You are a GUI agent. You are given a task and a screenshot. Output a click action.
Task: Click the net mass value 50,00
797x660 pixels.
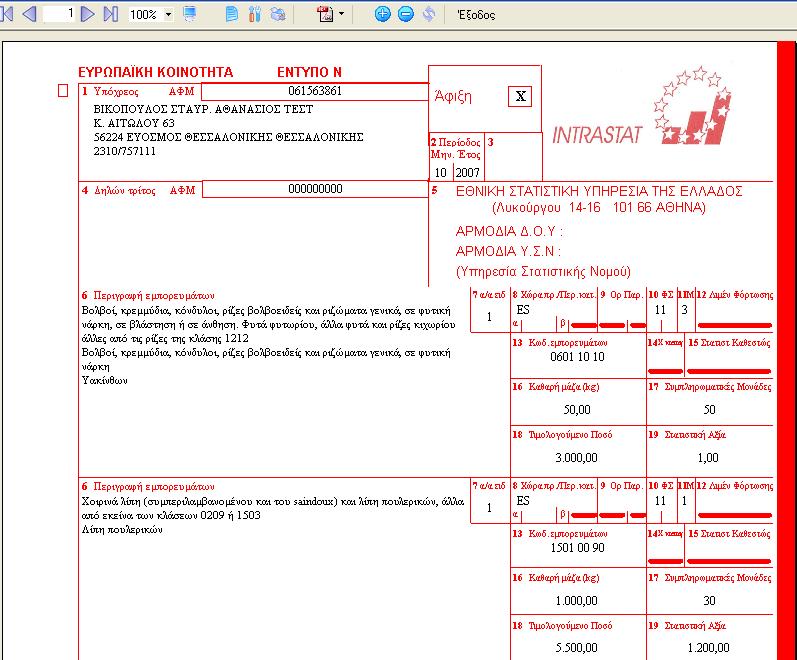tap(577, 410)
